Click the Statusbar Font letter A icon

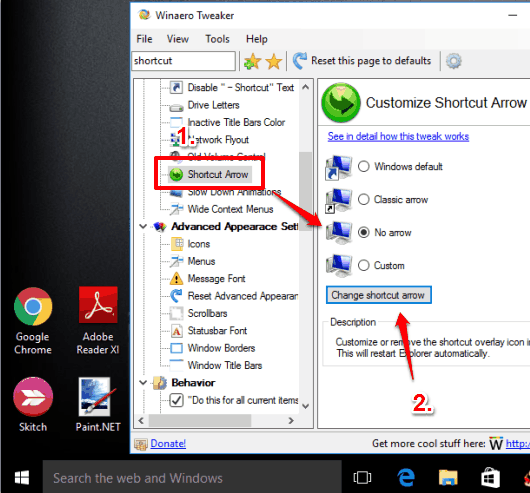pyautogui.click(x=176, y=331)
